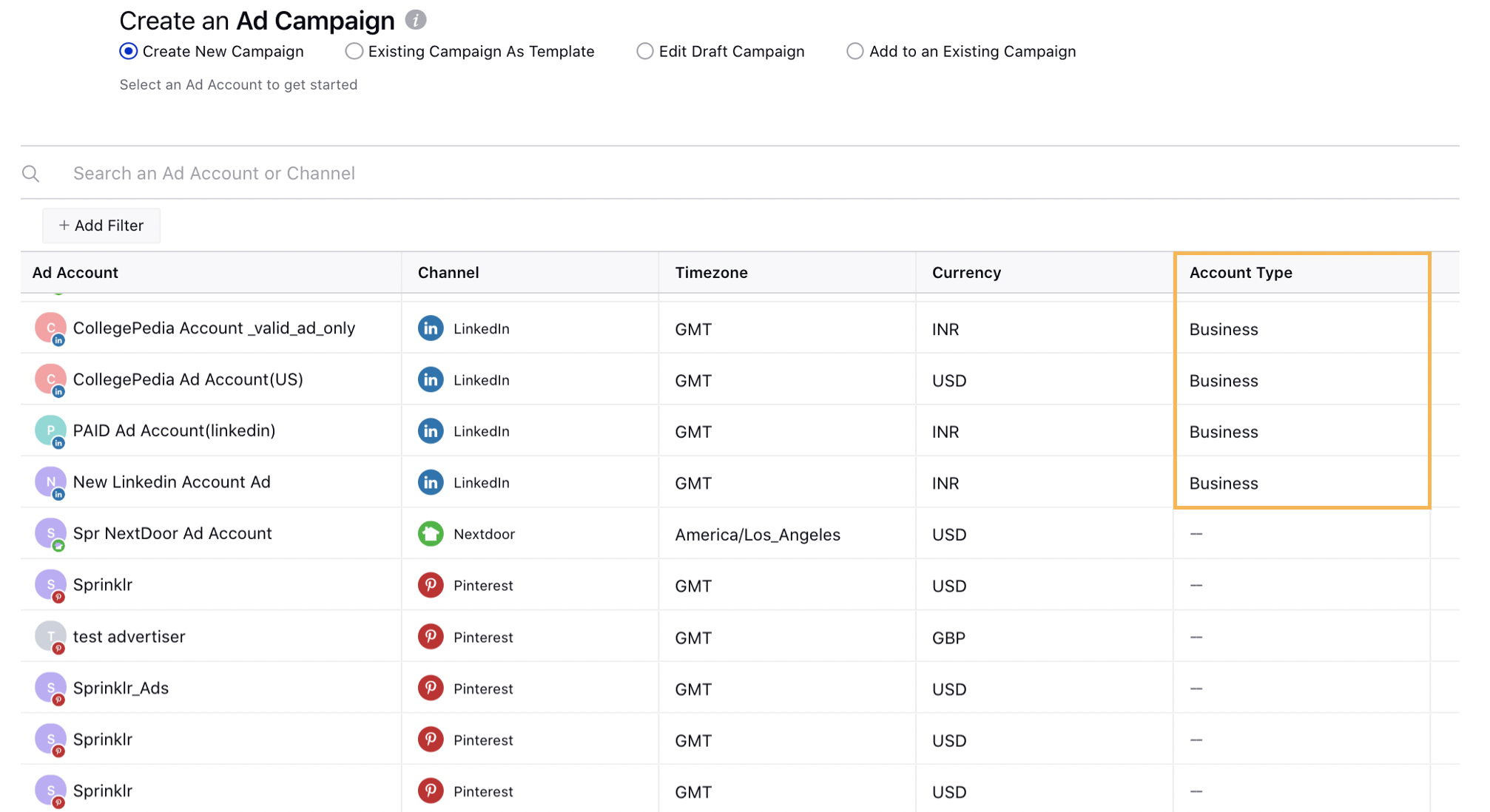Click LinkedIn icon in PAID Ad Account row

(431, 431)
